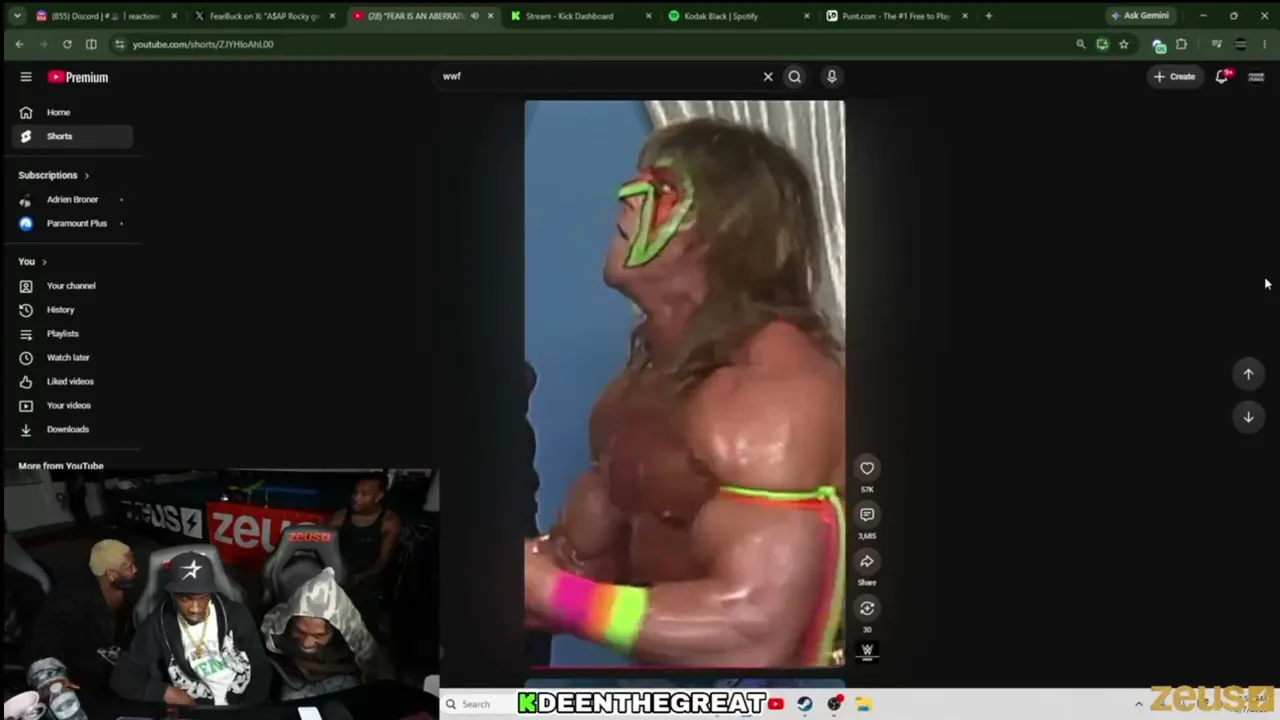Open Your videos
The image size is (1280, 720).
coord(72,405)
